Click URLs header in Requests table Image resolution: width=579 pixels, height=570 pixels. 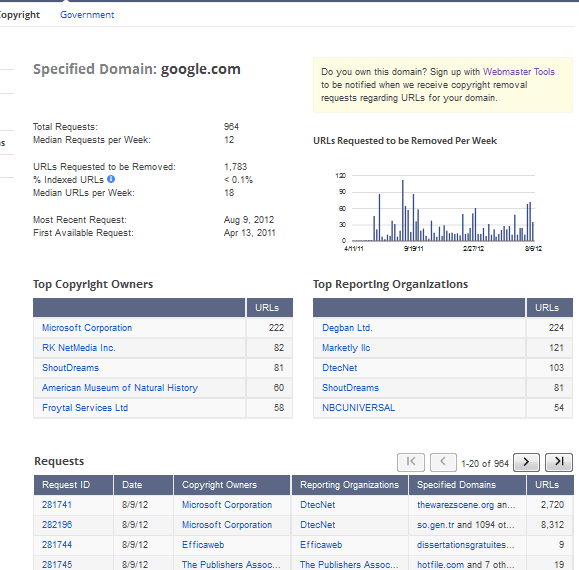point(550,485)
